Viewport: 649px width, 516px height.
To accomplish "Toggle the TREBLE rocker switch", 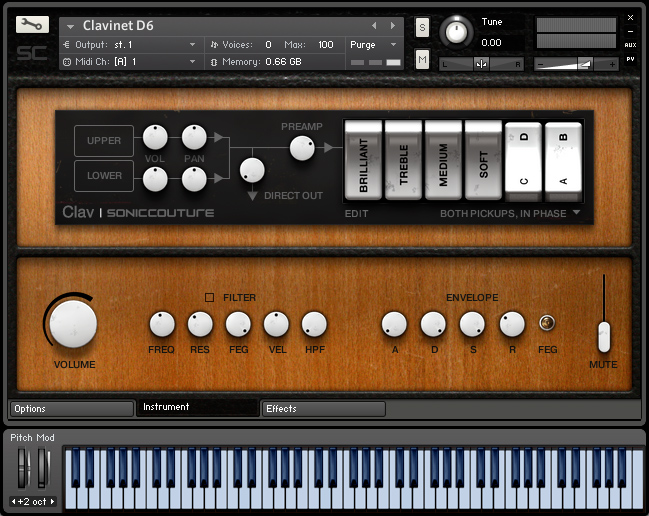I will click(x=403, y=161).
